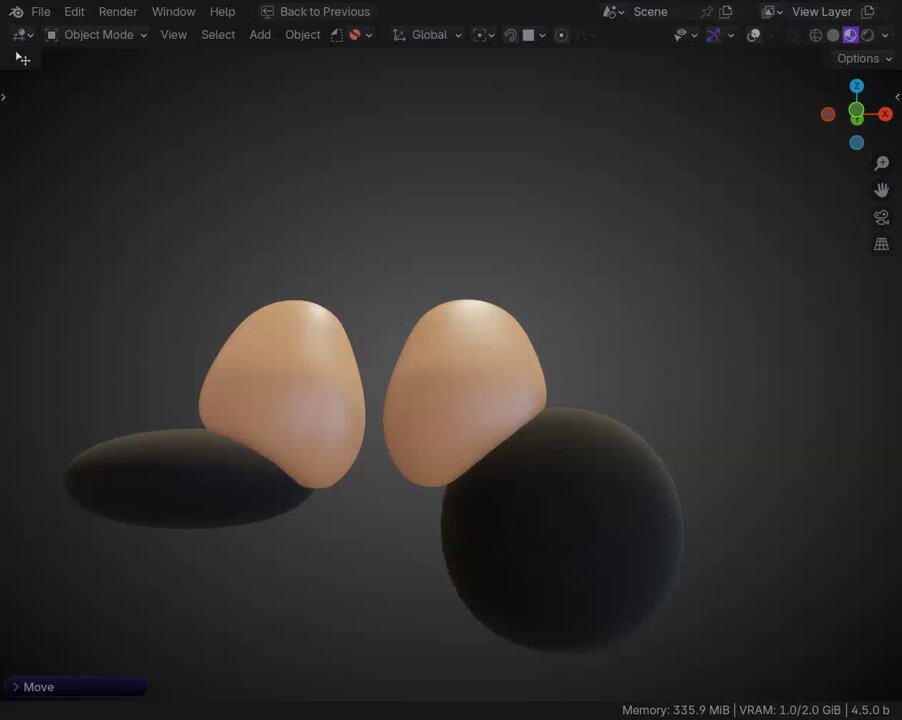Click the pan hand viewport icon
The width and height of the screenshot is (902, 720).
click(881, 190)
